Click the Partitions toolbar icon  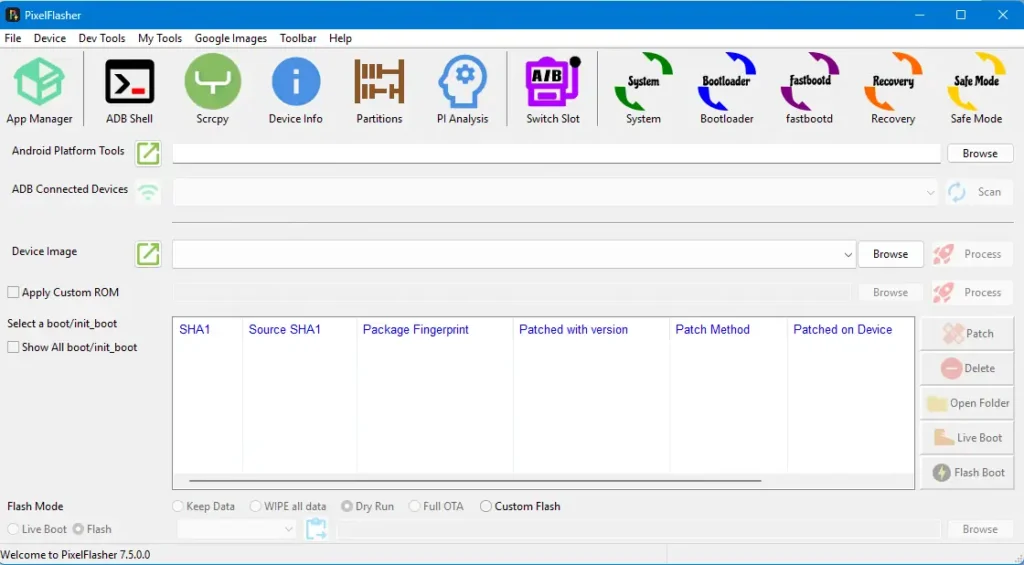(x=379, y=90)
